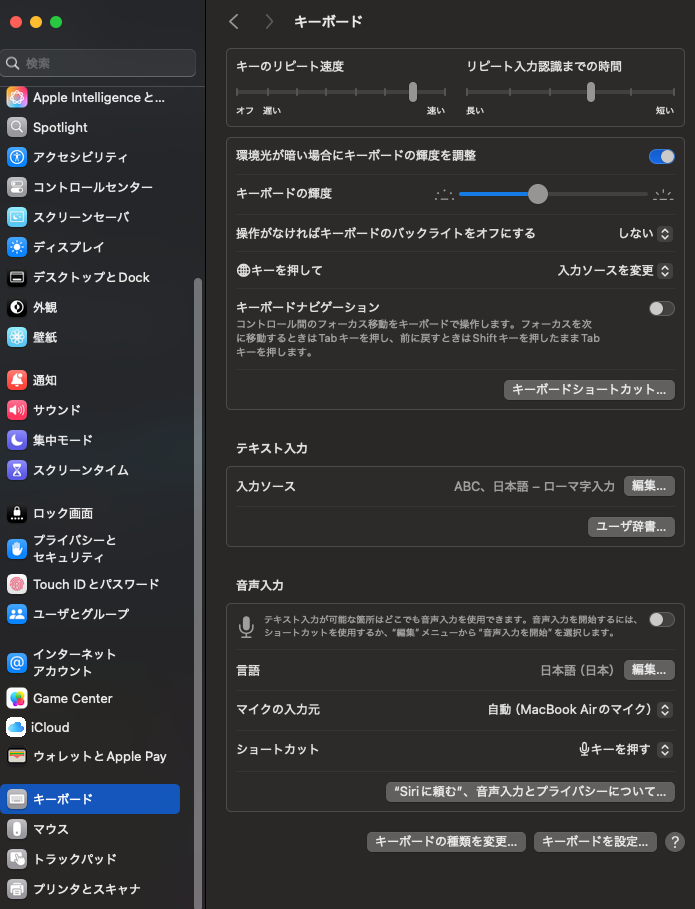The image size is (695, 909).
Task: Click the インターネットアカウント @ icon
Action: [17, 663]
